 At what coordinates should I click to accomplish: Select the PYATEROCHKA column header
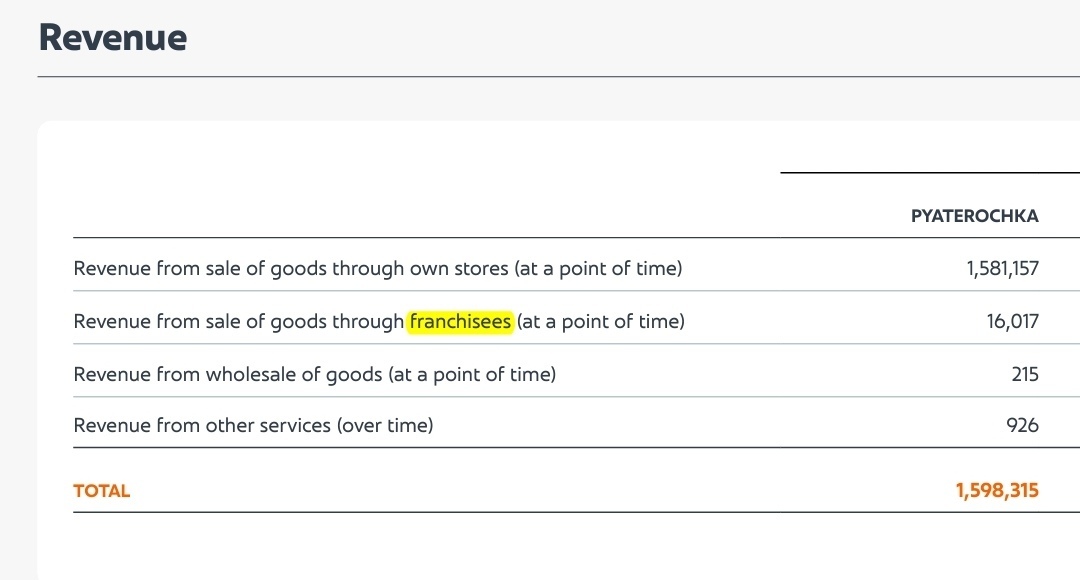pos(974,216)
